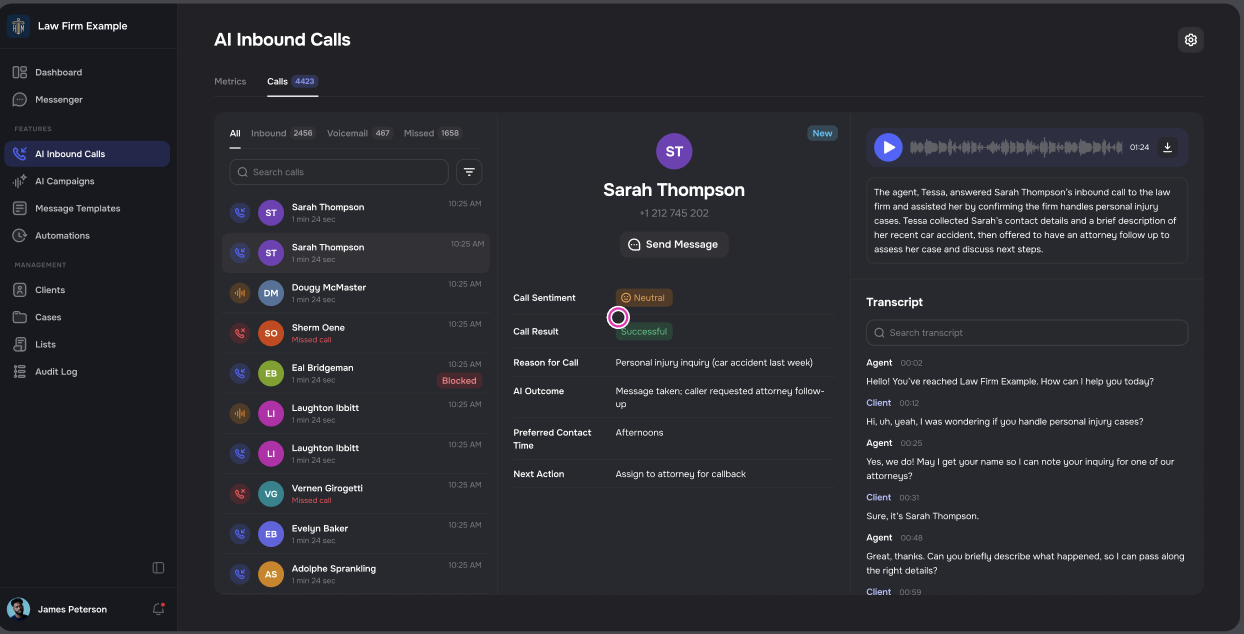Open the Voicemail calls tab

[x=347, y=132]
